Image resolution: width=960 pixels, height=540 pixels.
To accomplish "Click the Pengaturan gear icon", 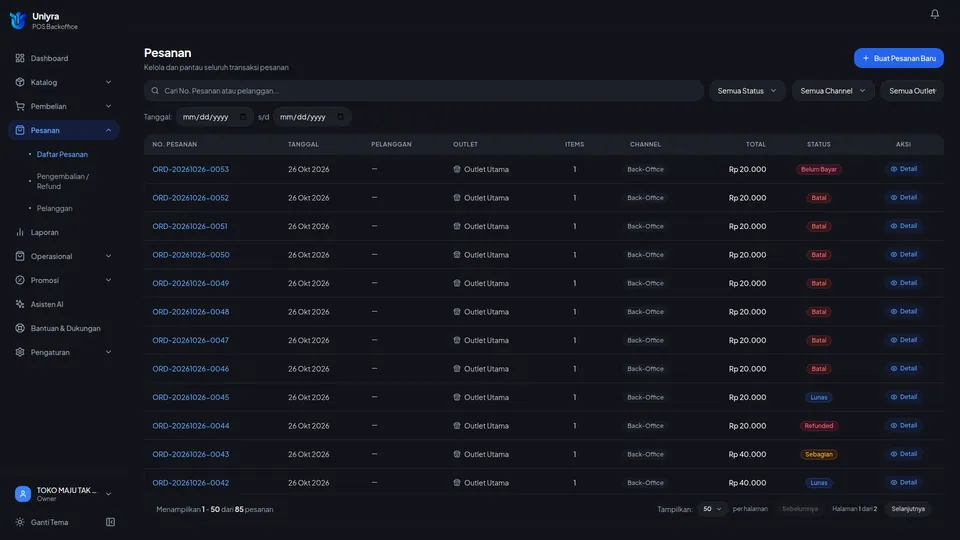I will [20, 352].
